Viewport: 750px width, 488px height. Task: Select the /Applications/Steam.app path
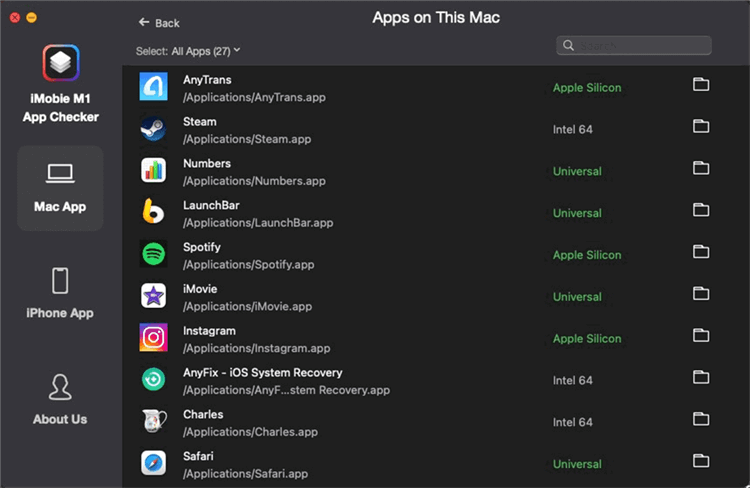coord(247,139)
